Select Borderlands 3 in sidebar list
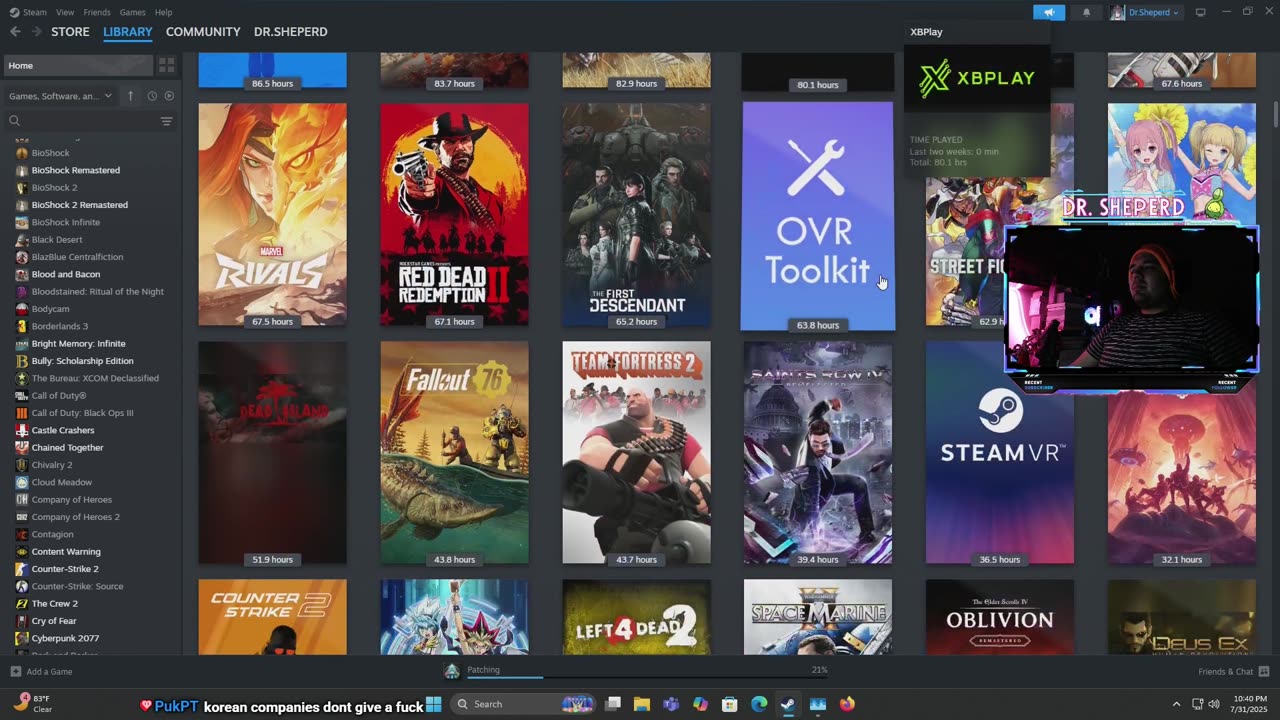1280x720 pixels. (x=59, y=326)
